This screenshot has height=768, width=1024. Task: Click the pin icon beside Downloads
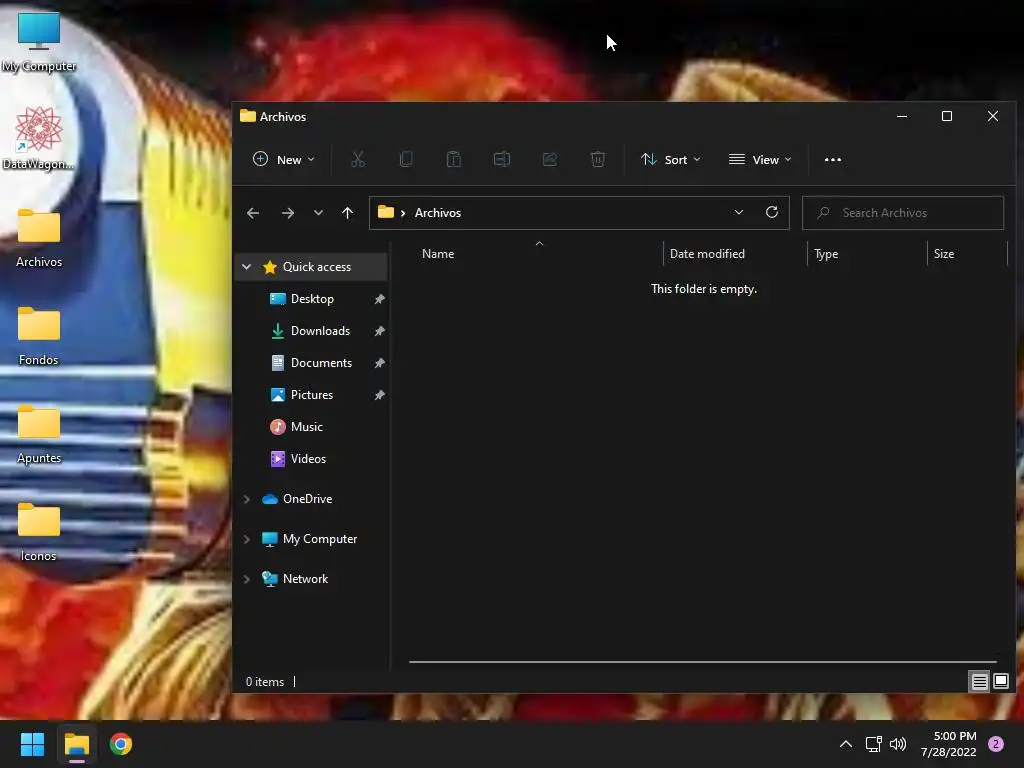pyautogui.click(x=379, y=331)
